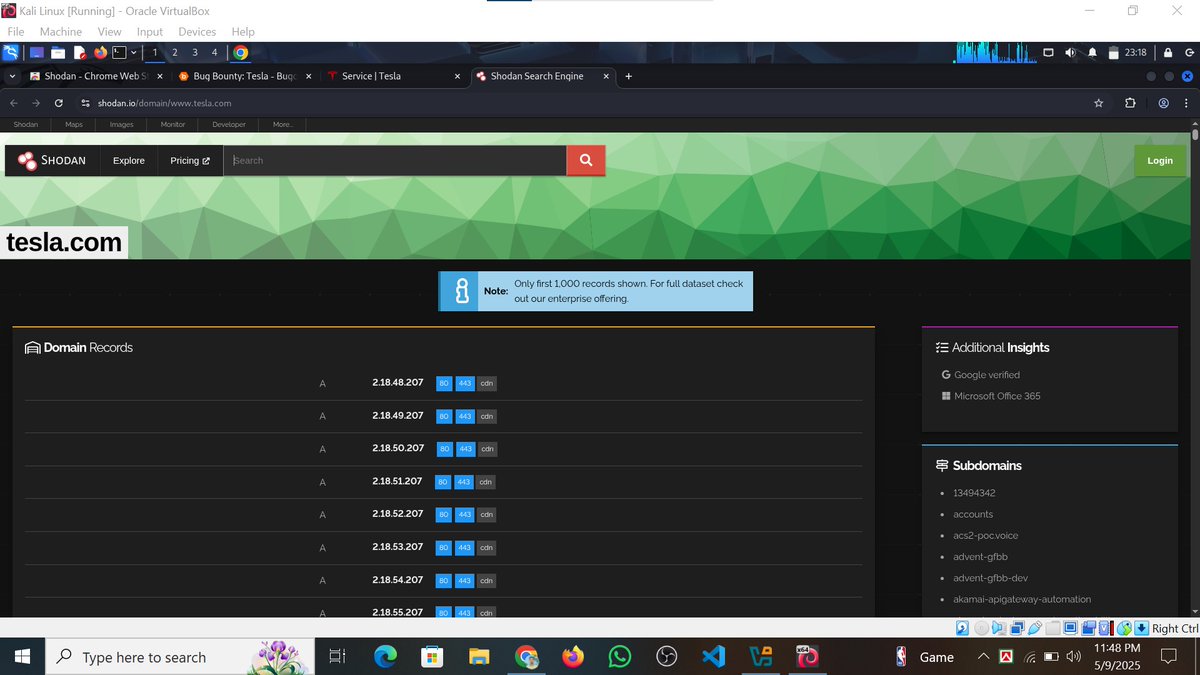Show hidden Windows tray icons
This screenshot has width=1200, height=675.
pos(983,657)
